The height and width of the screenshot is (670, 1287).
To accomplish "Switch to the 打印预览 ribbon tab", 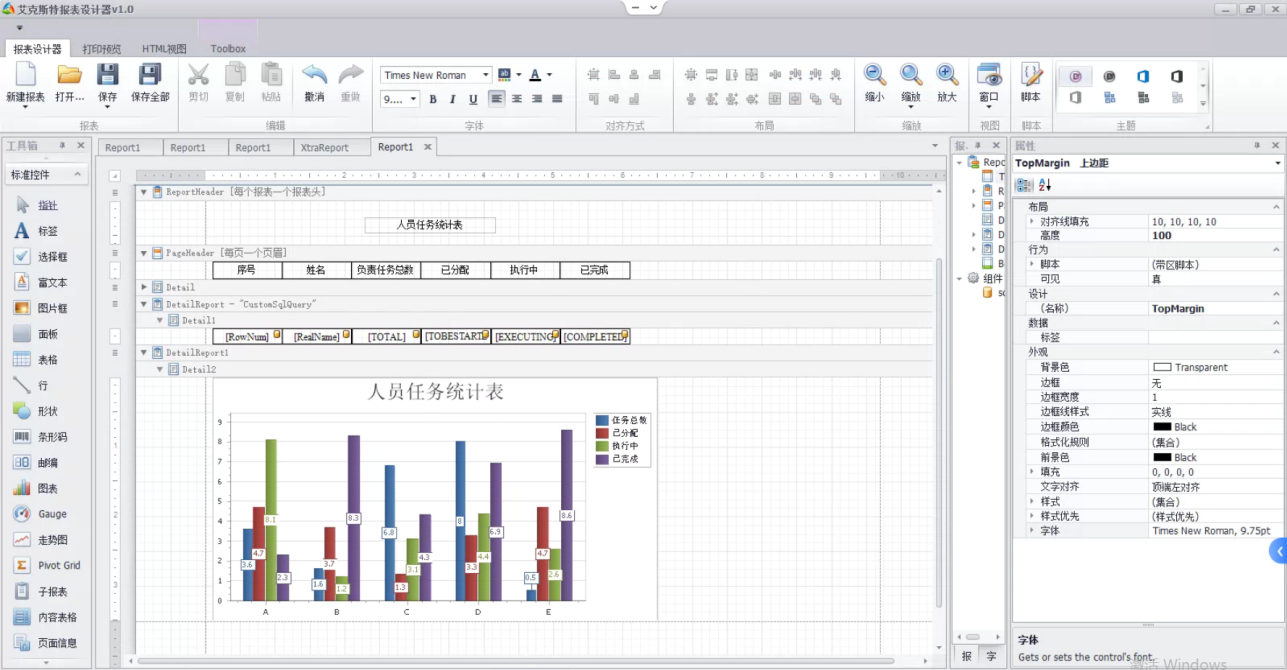I will coord(102,48).
